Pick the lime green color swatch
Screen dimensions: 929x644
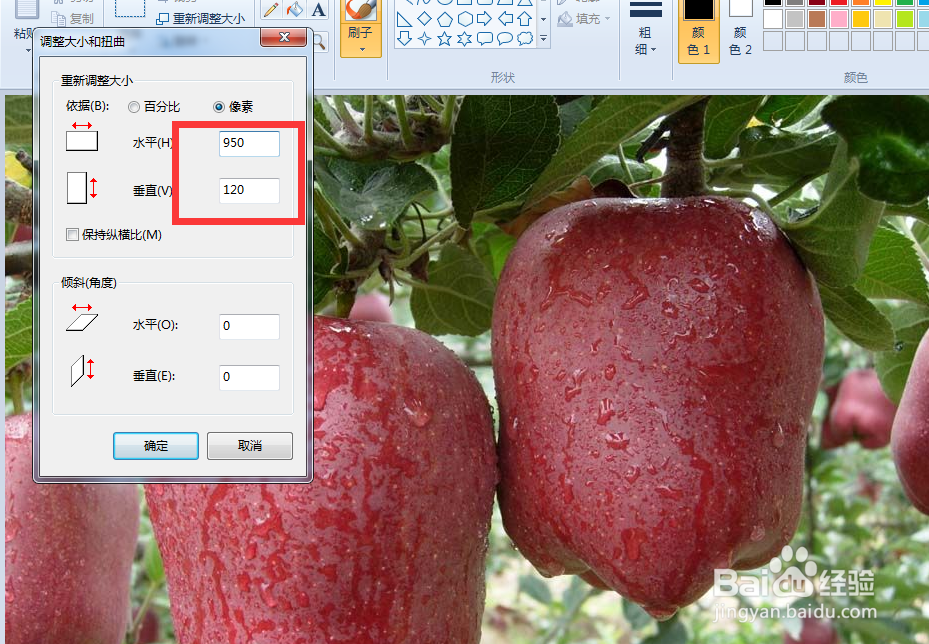click(x=904, y=18)
